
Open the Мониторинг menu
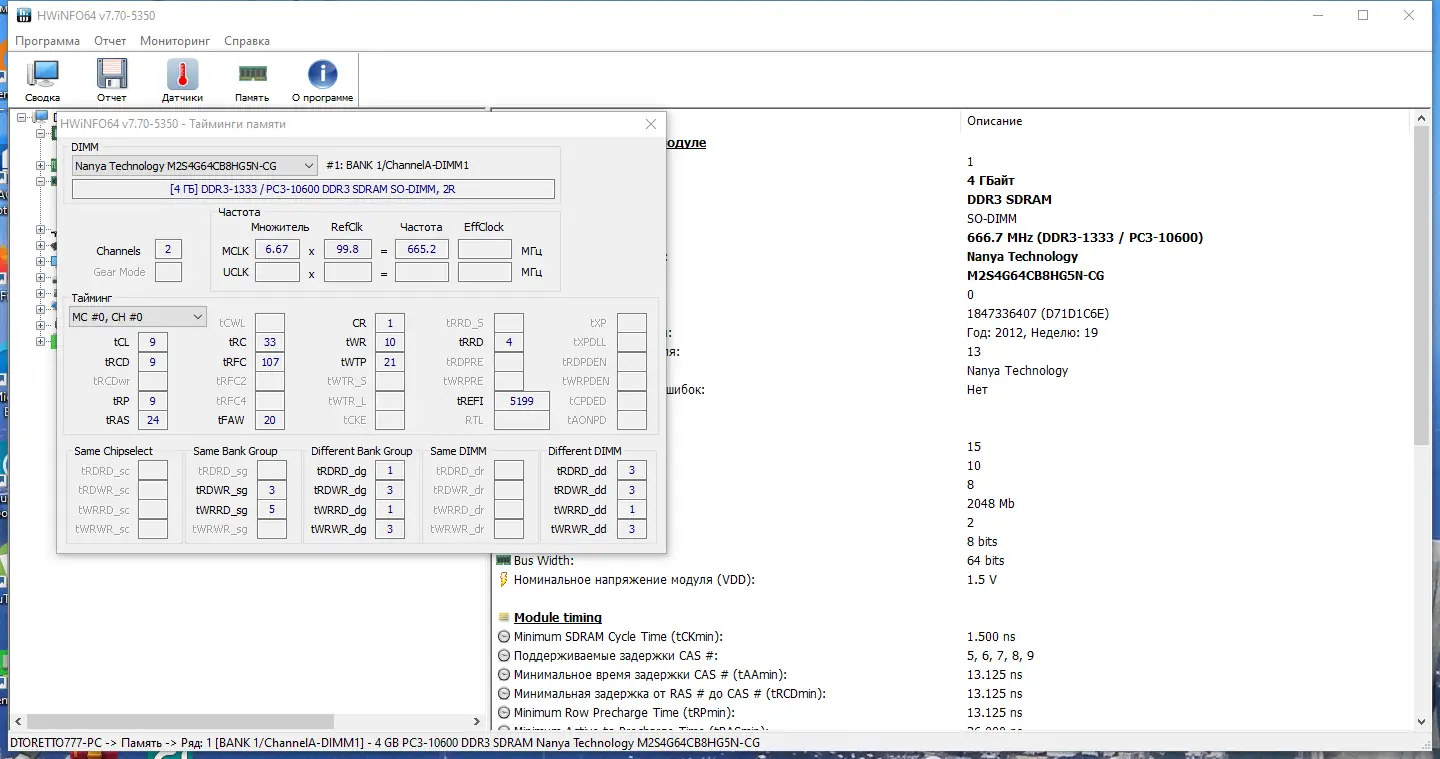click(175, 41)
